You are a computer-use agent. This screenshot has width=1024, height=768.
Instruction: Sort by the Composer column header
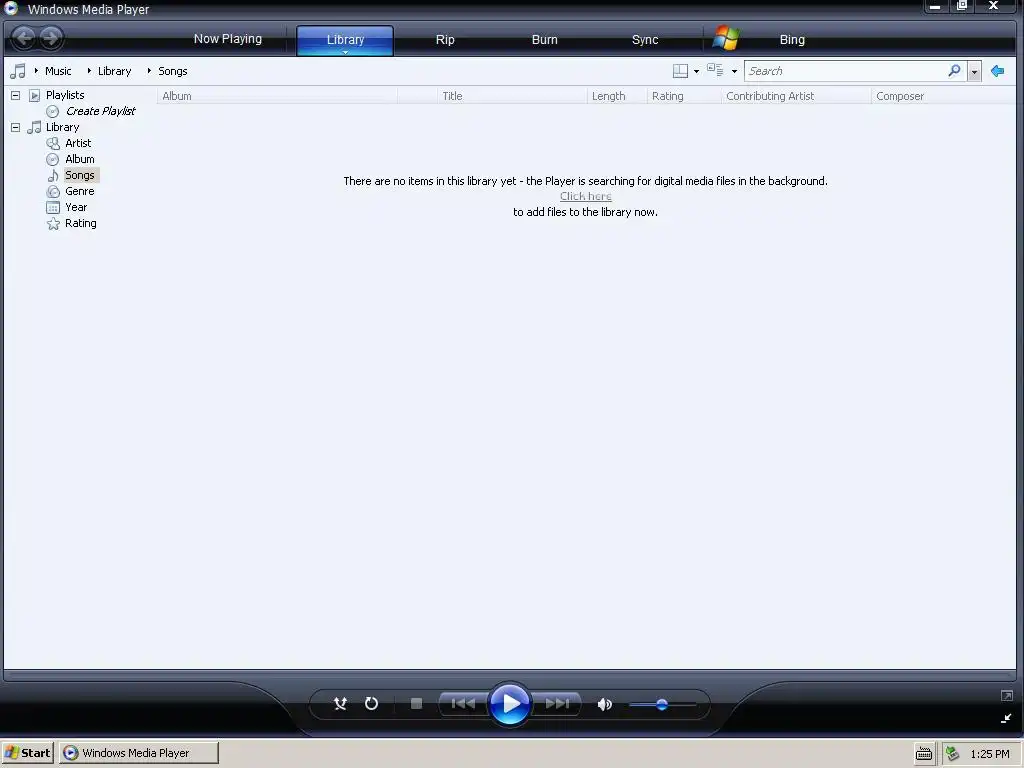coord(943,96)
